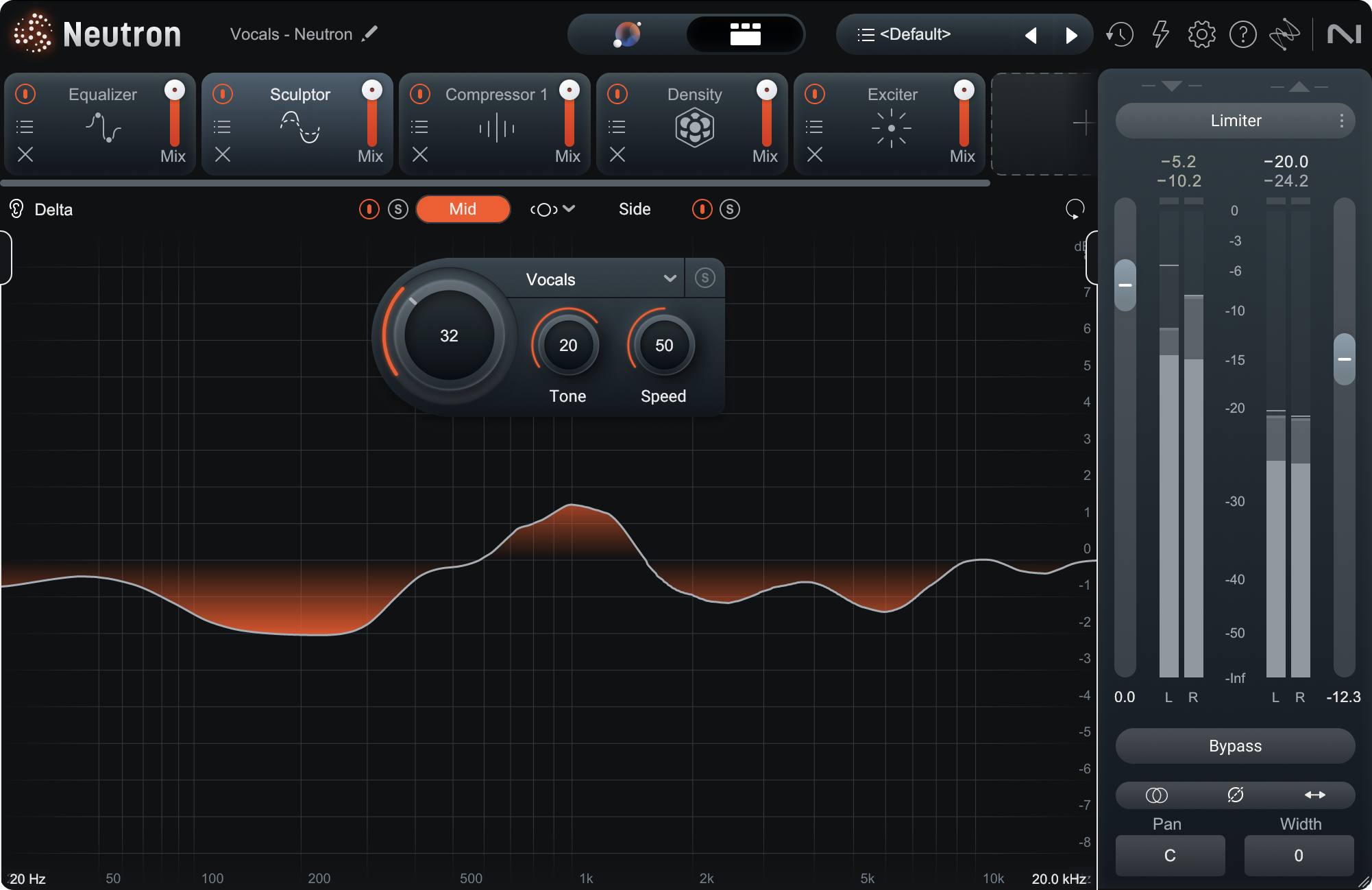Screen dimensions: 1372x890
Task: Add a module with the plus slot
Action: coord(1083,123)
